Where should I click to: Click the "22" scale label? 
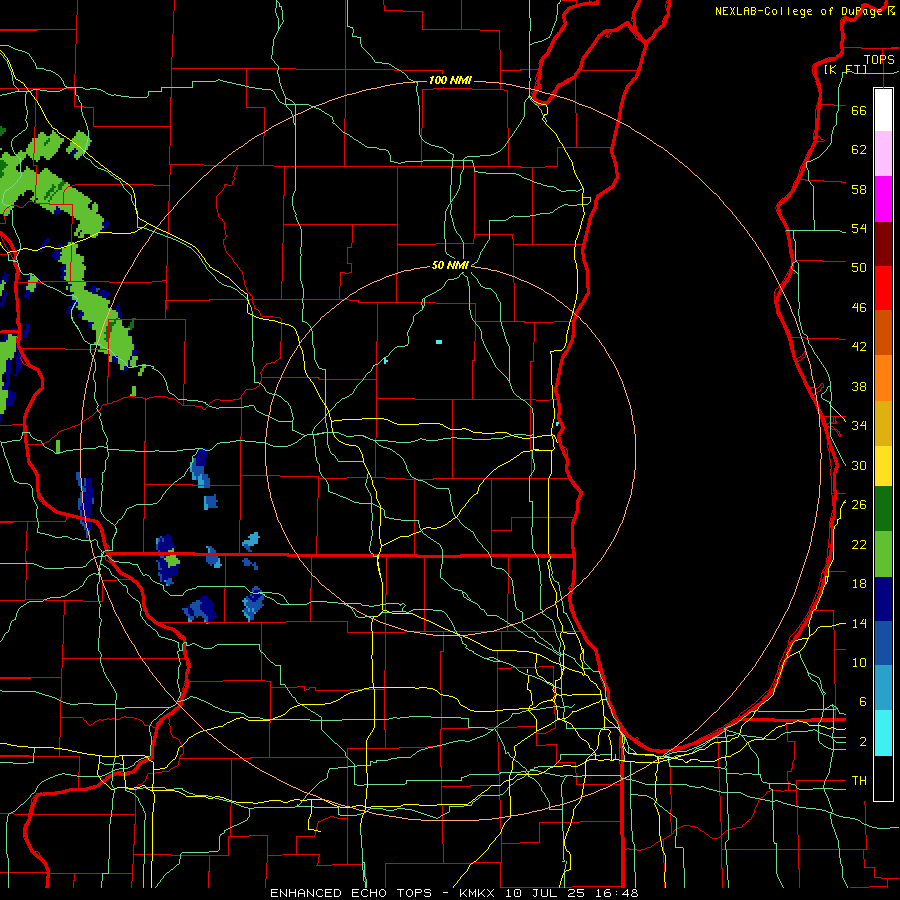point(859,544)
